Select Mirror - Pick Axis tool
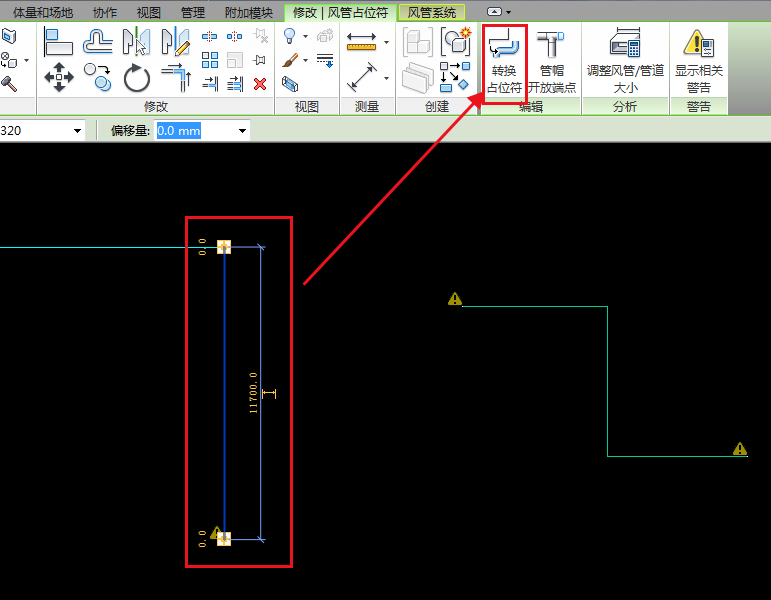 (x=136, y=42)
